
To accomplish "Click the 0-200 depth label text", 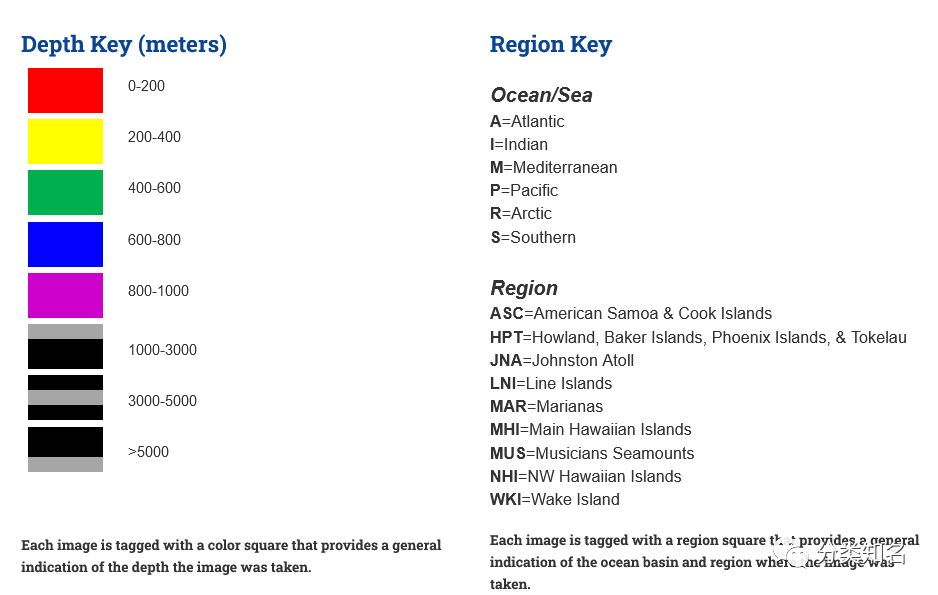I will point(146,86).
